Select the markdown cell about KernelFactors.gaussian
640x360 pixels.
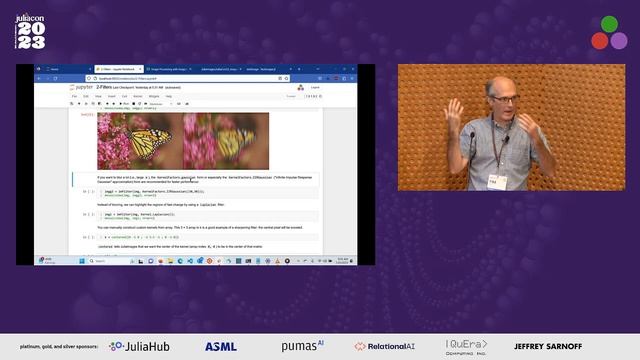click(196, 180)
